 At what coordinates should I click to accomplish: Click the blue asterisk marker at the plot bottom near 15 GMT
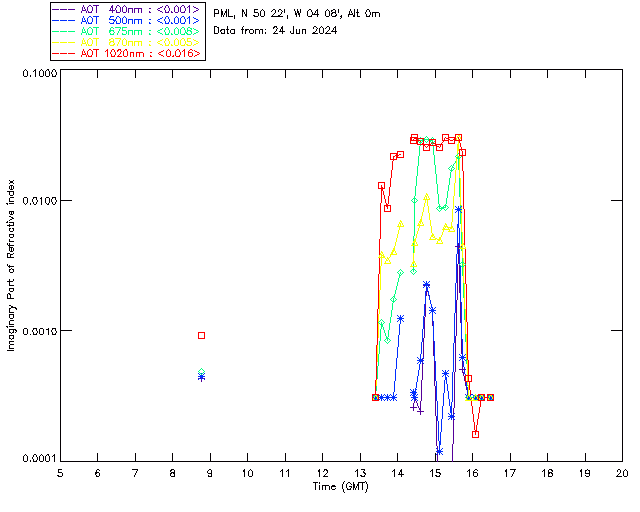(x=439, y=452)
